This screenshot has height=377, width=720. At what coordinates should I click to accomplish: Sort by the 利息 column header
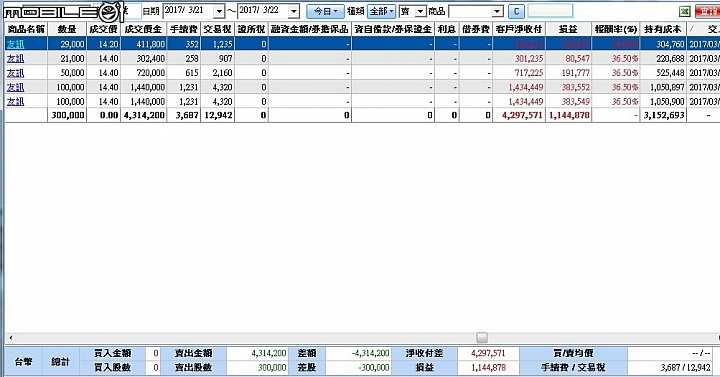tap(447, 29)
